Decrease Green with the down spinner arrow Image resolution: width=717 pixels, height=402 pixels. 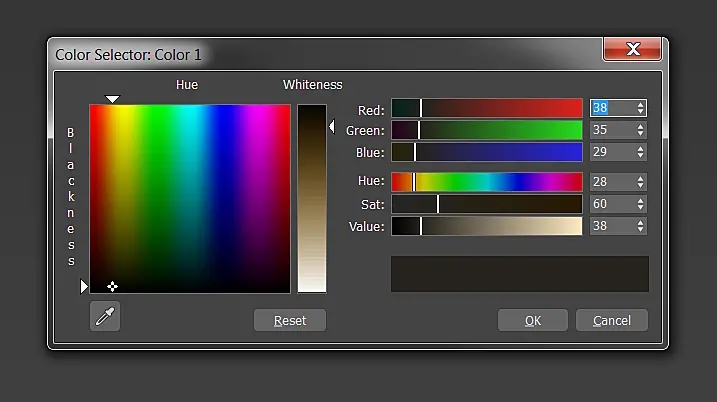click(640, 134)
